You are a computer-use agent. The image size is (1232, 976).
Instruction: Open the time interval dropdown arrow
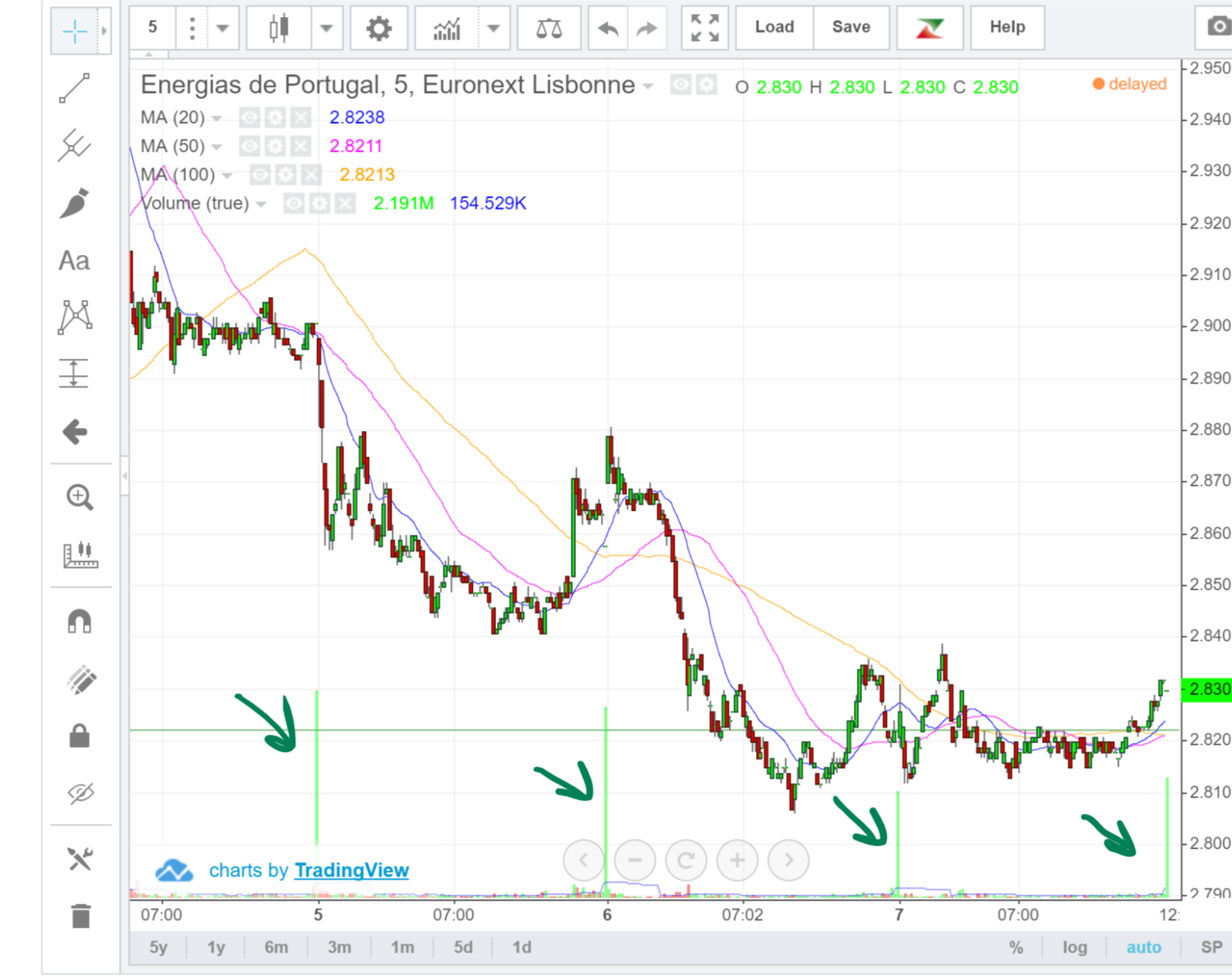[x=223, y=29]
